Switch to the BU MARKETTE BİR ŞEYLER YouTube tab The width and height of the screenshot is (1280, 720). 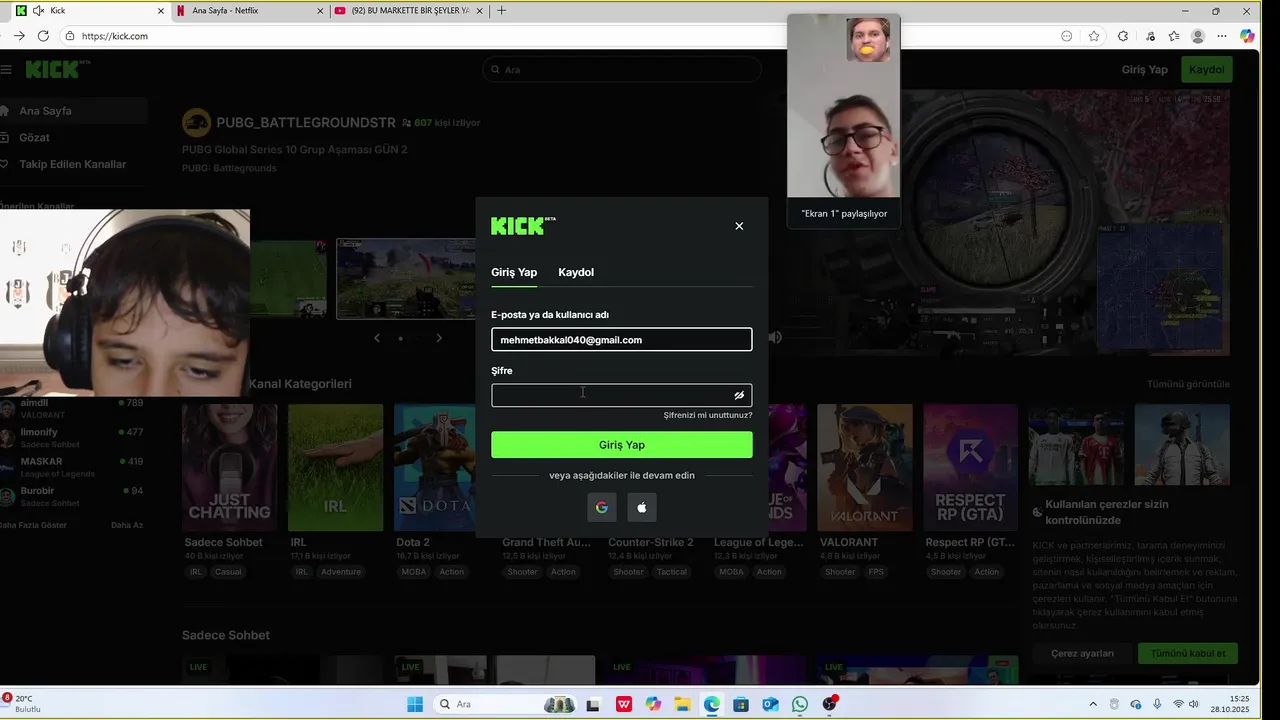(410, 11)
